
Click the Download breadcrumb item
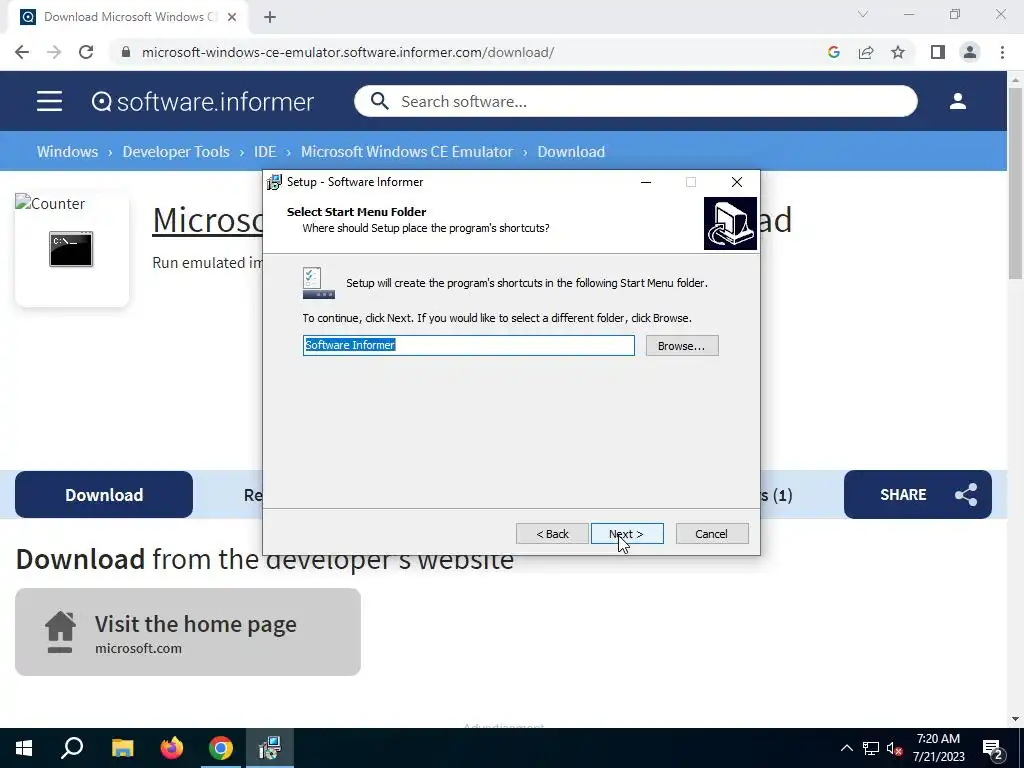(x=571, y=152)
